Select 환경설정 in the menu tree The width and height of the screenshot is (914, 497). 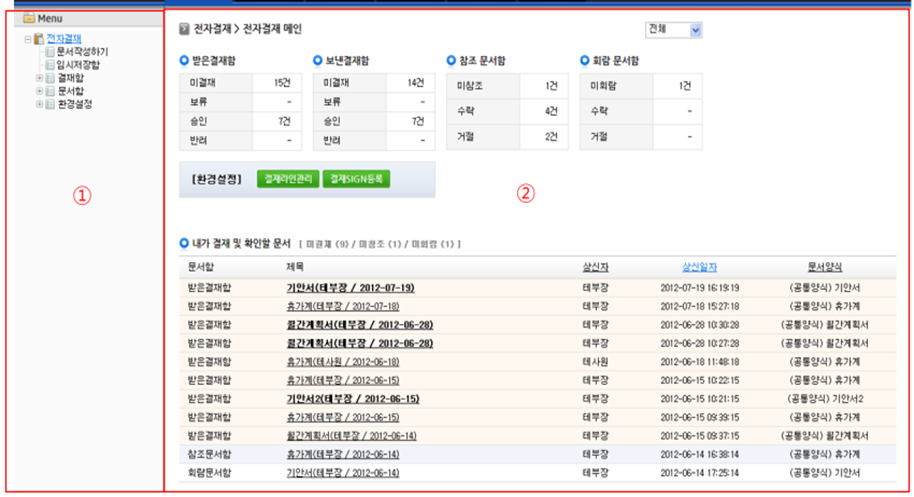[75, 104]
